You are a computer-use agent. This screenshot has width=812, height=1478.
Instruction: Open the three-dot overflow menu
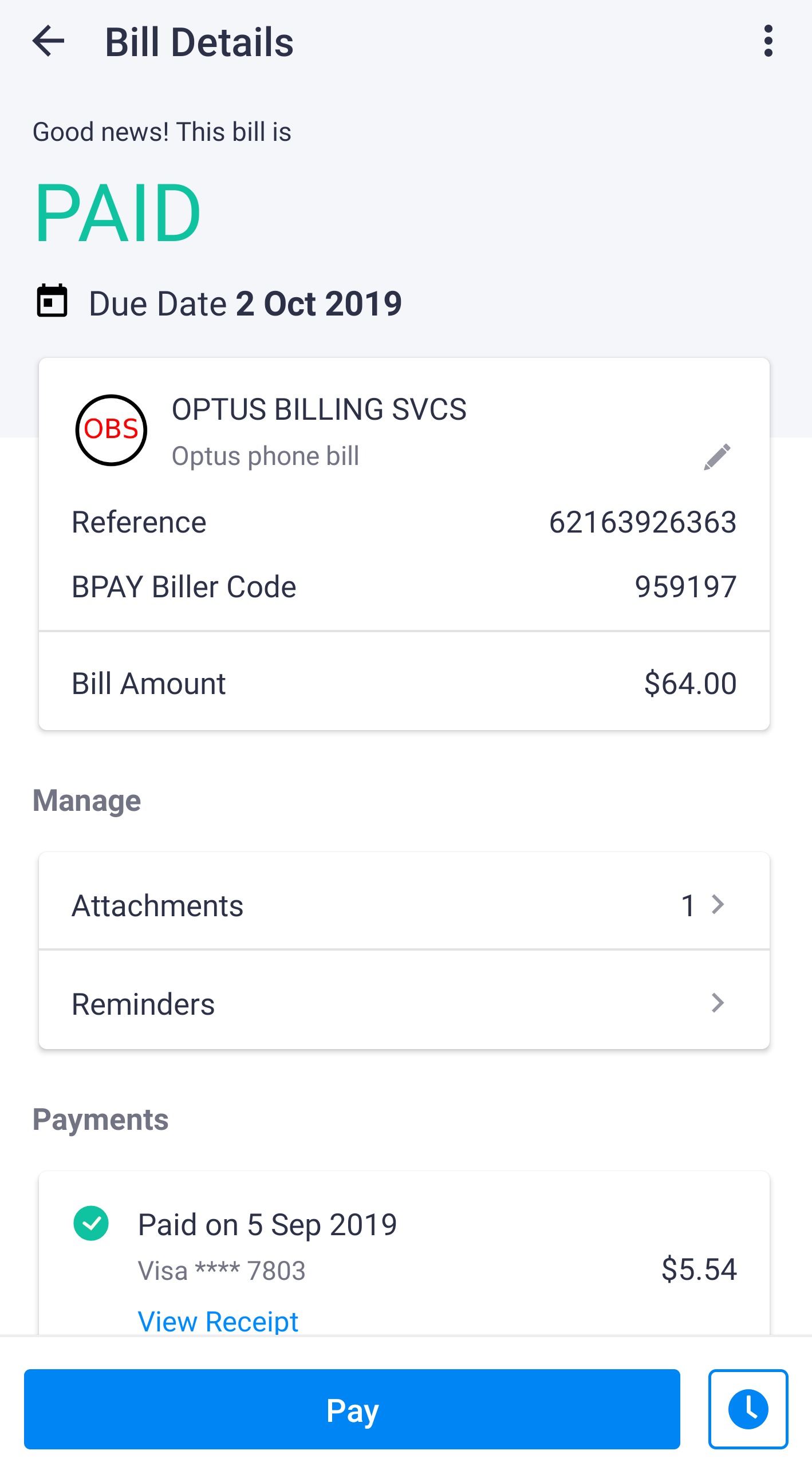(768, 41)
